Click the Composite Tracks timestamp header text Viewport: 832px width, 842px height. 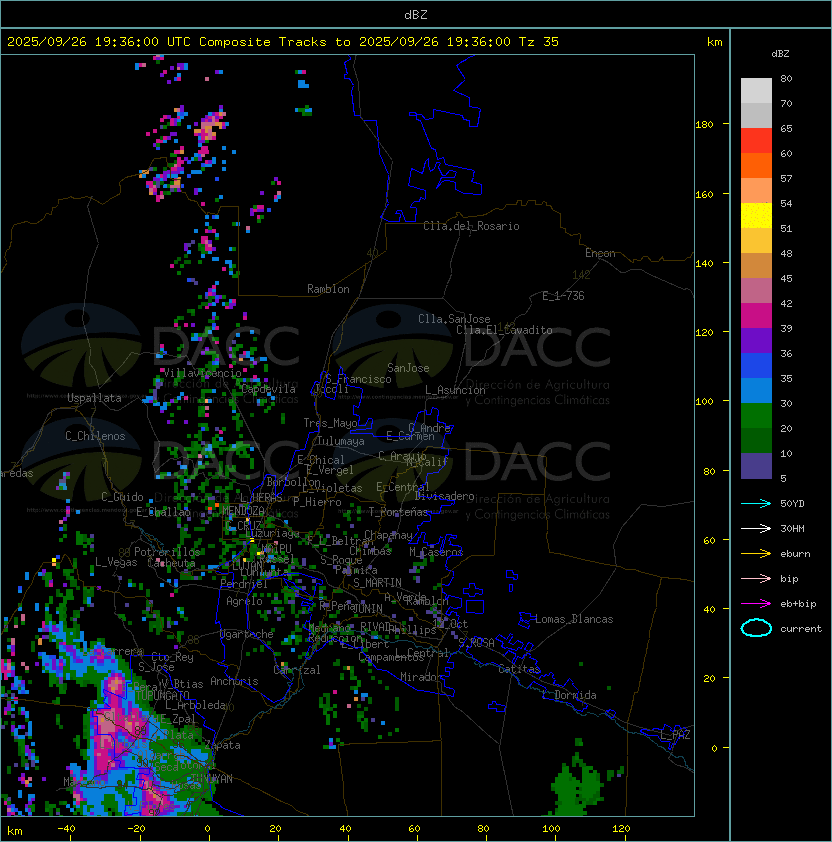(x=283, y=42)
